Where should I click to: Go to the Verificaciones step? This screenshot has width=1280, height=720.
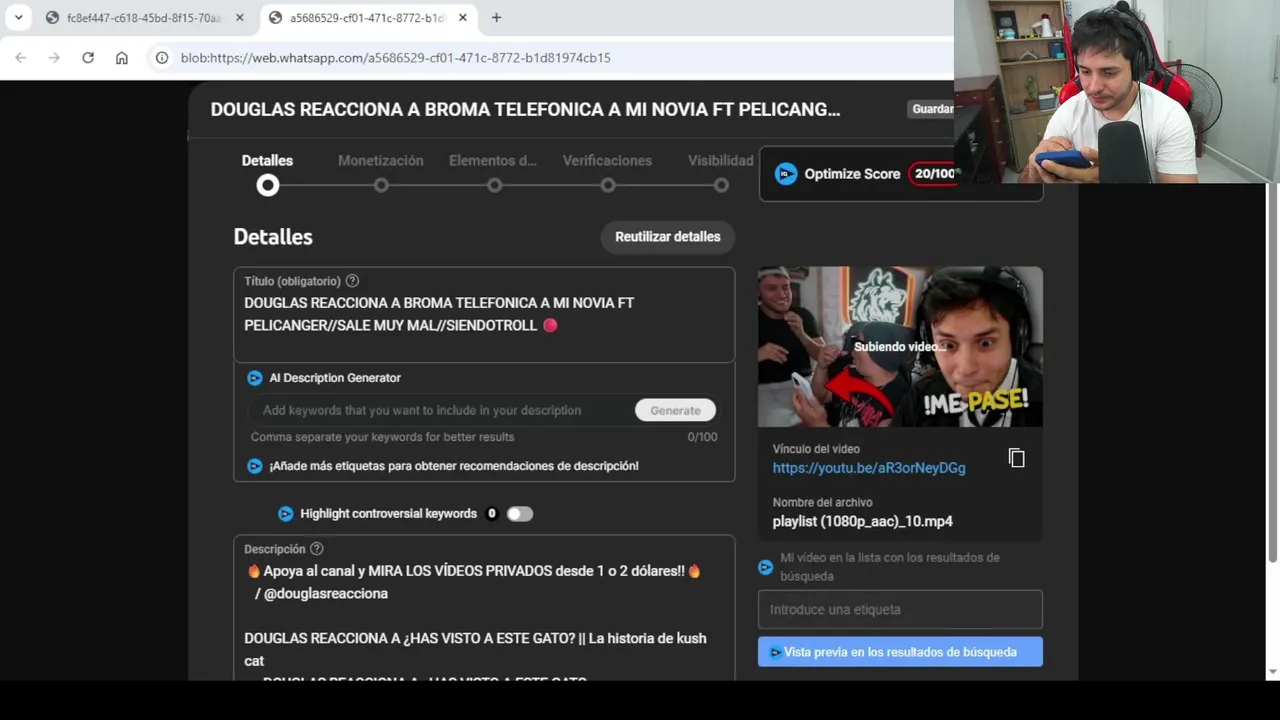tap(607, 160)
